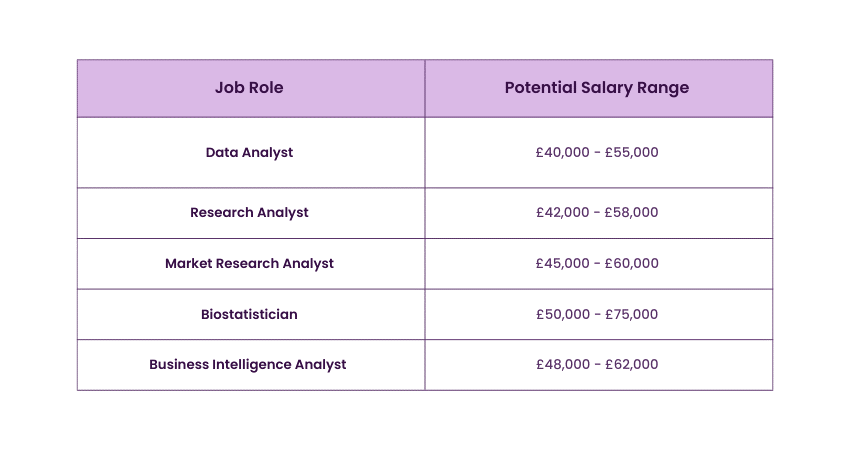Click the £45,000 lower salary figure
This screenshot has width=850, height=450.
(563, 264)
